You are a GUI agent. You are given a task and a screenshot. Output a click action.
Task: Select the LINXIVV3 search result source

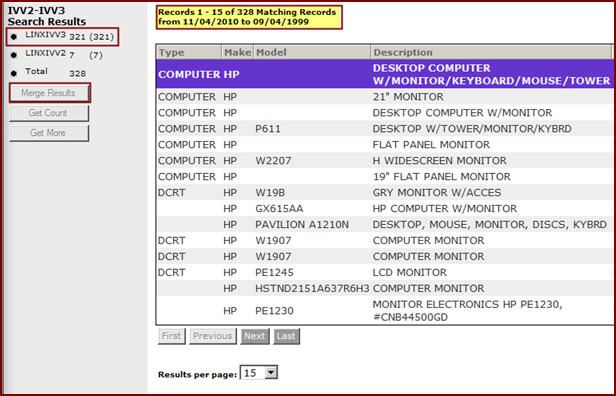[x=63, y=37]
